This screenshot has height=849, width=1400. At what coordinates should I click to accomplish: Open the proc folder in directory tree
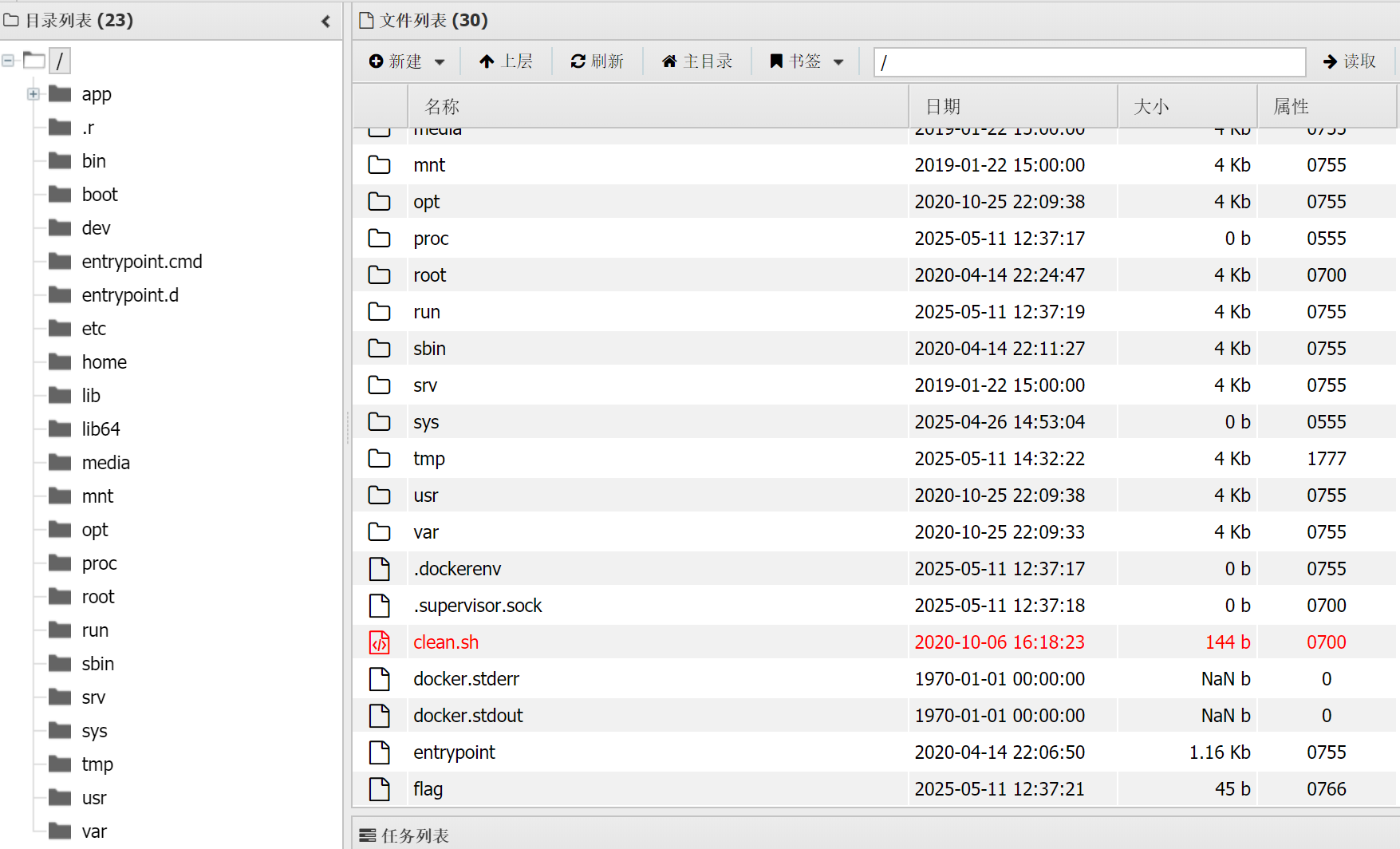pyautogui.click(x=99, y=563)
